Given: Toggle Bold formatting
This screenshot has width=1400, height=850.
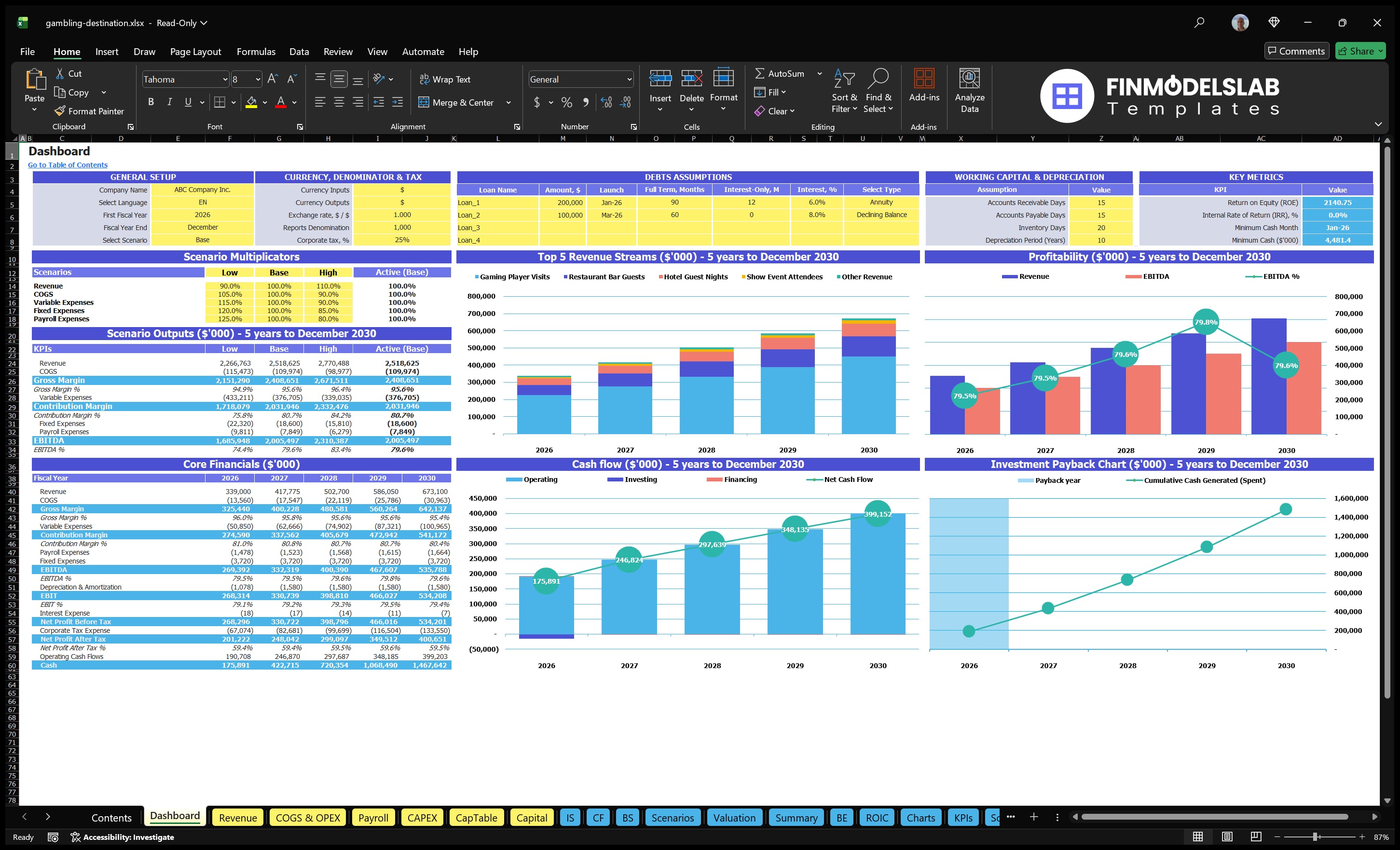Looking at the screenshot, I should click(x=151, y=102).
